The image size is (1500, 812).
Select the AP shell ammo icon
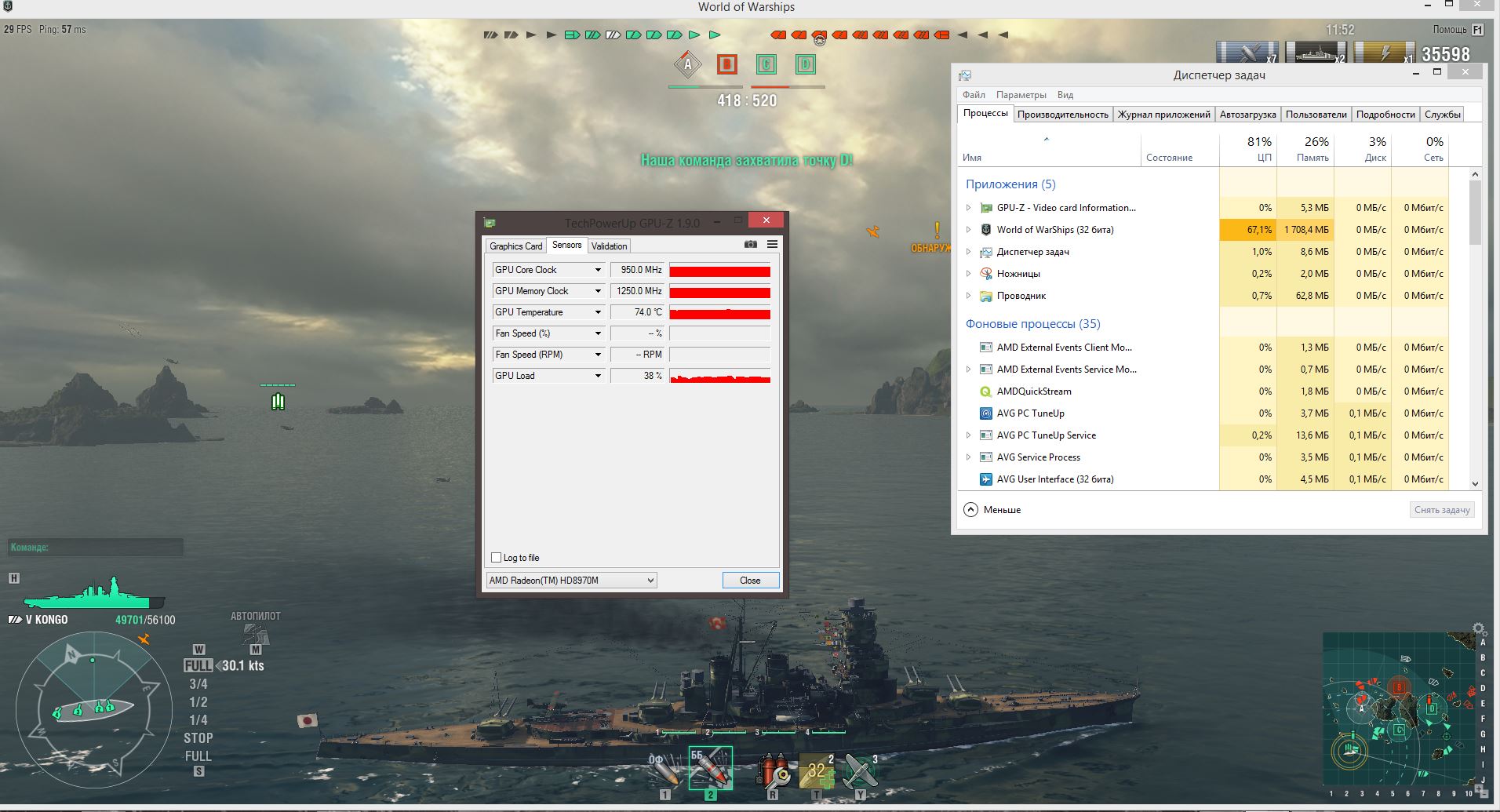tap(711, 766)
